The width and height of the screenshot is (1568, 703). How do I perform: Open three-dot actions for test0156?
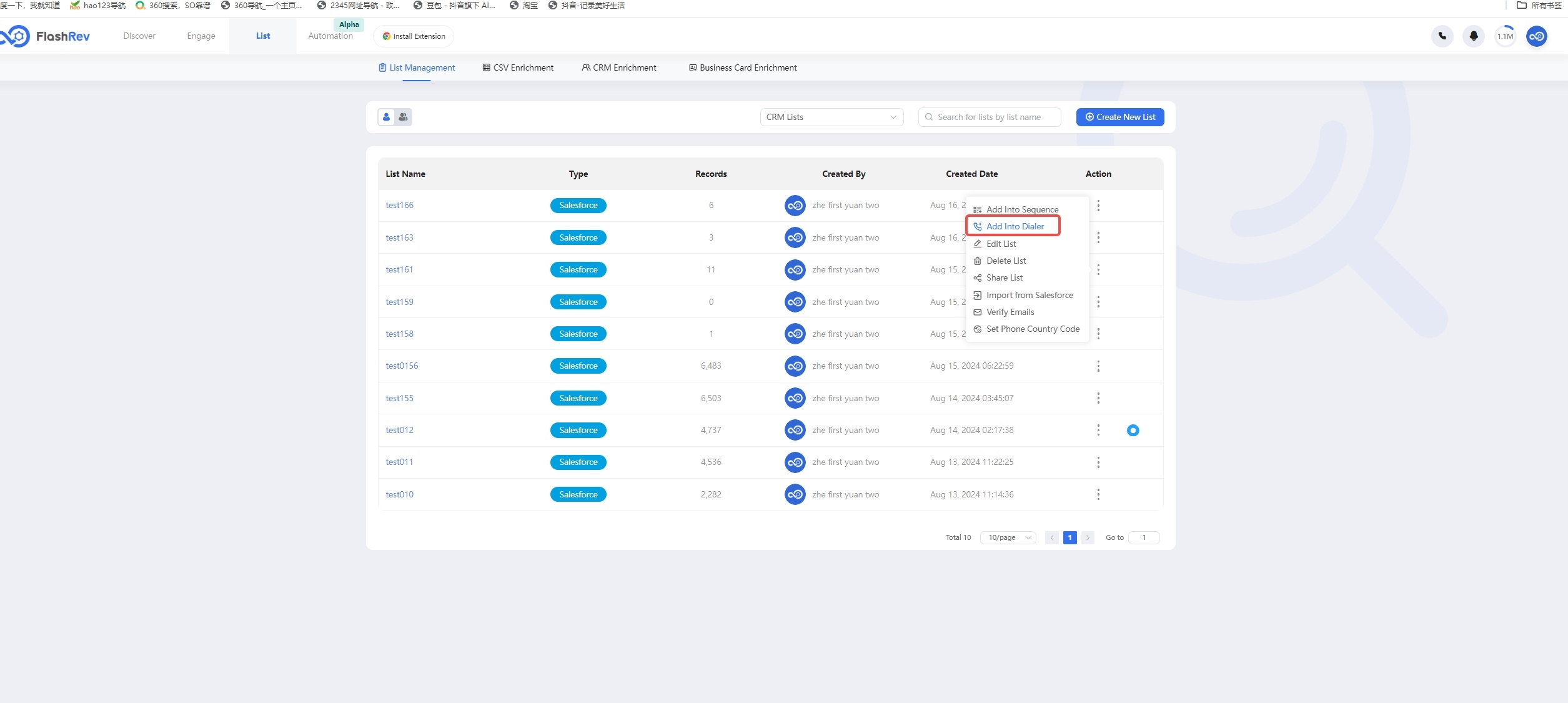click(1098, 366)
